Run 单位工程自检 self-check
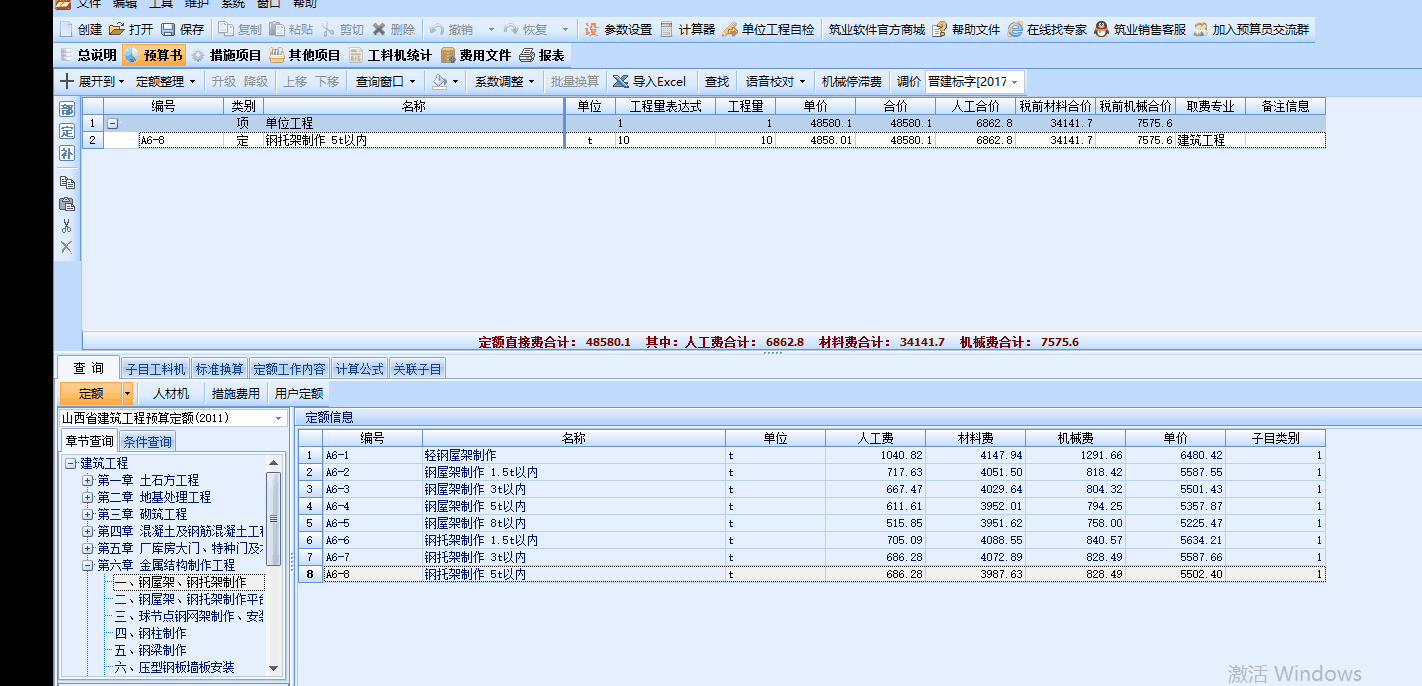1422x686 pixels. (x=730, y=30)
